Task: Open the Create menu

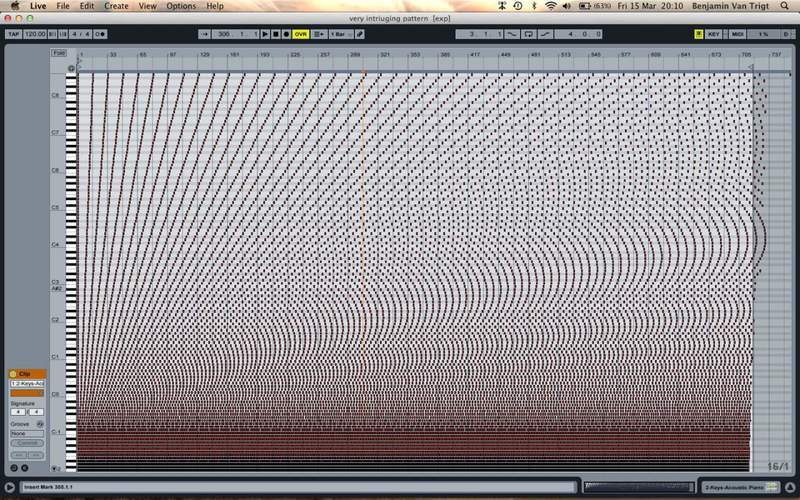Action: 116,6
